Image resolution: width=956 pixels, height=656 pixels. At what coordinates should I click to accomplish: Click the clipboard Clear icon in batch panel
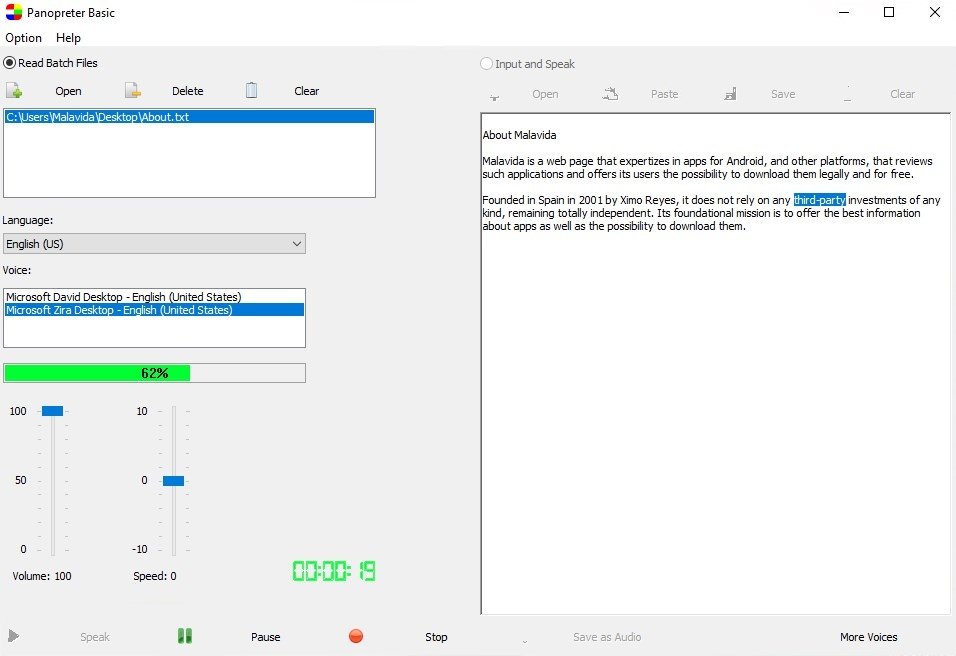coord(251,90)
